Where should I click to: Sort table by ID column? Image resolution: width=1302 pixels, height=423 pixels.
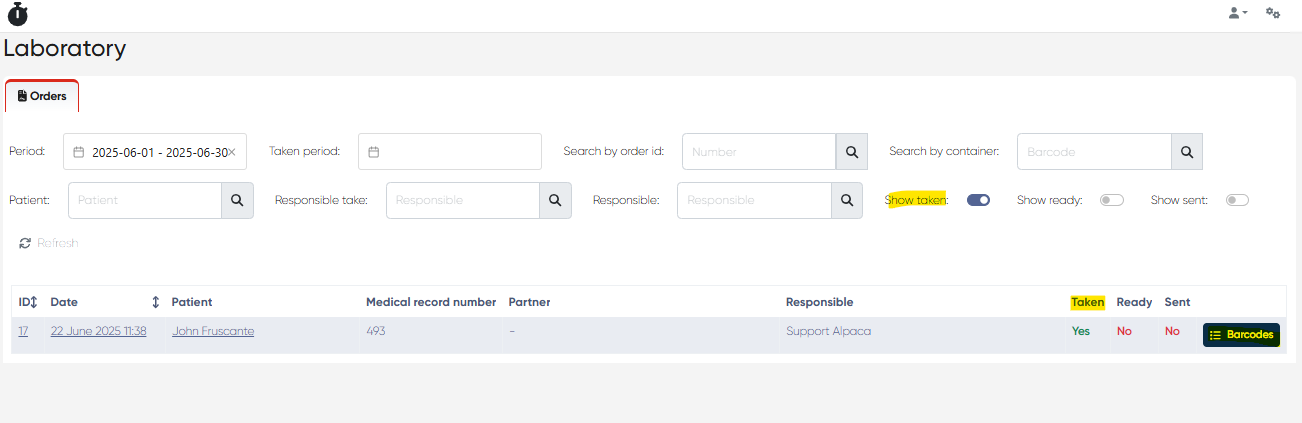point(33,302)
